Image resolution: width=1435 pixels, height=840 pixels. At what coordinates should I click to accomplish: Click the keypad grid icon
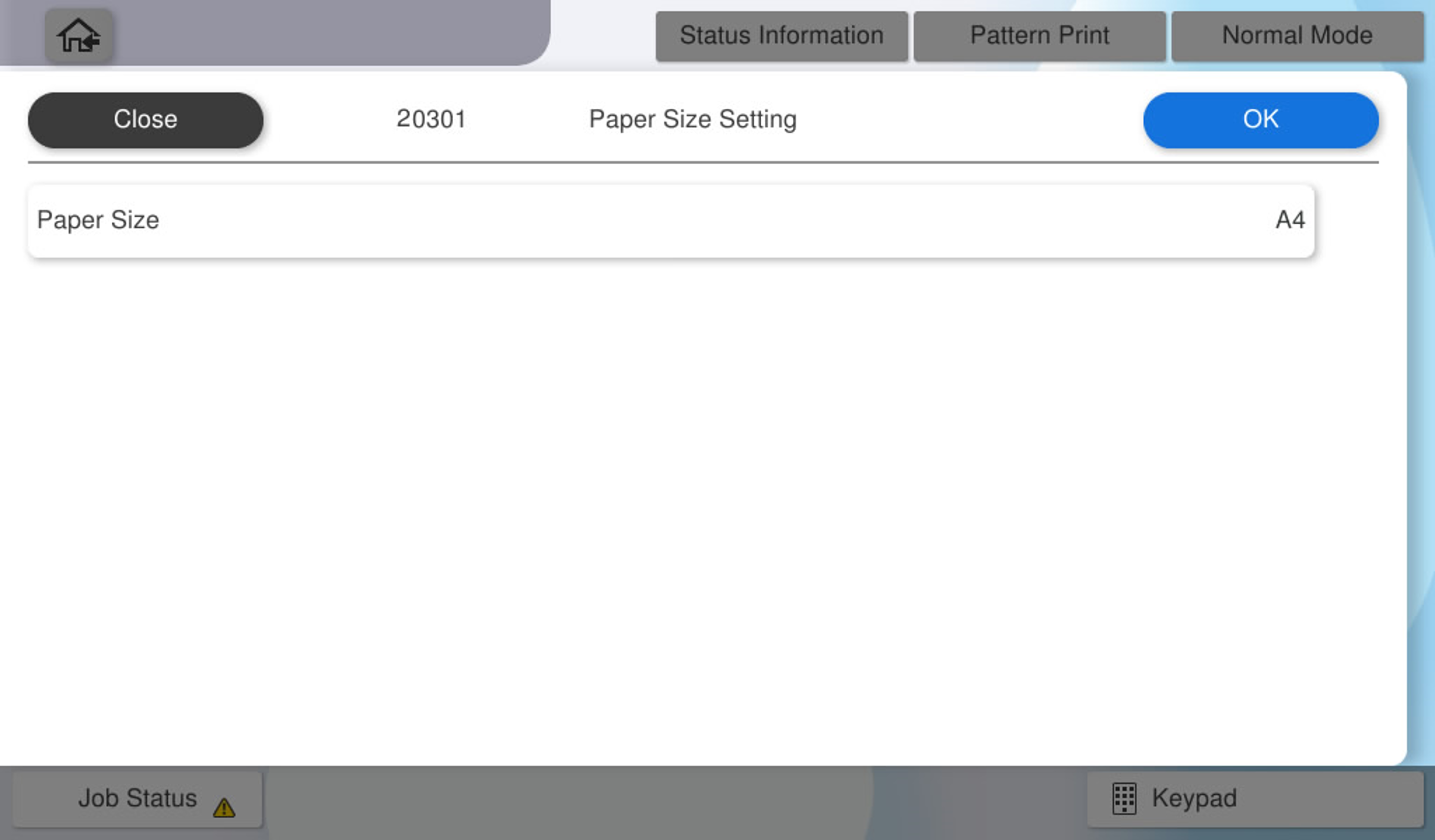[x=1124, y=798]
